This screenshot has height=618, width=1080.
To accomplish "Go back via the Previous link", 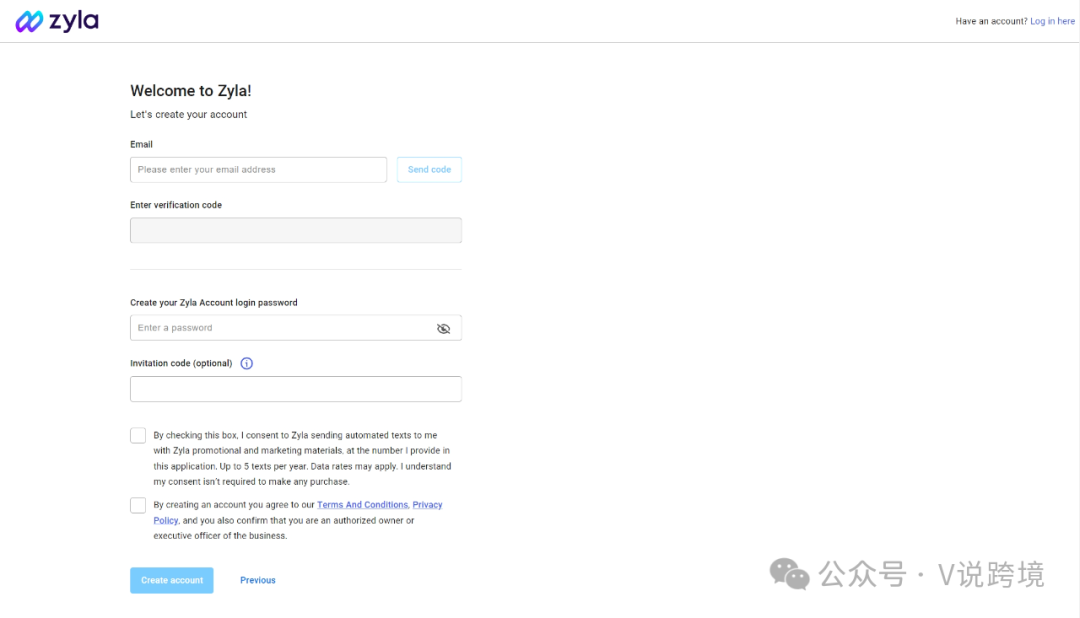I will pyautogui.click(x=258, y=580).
